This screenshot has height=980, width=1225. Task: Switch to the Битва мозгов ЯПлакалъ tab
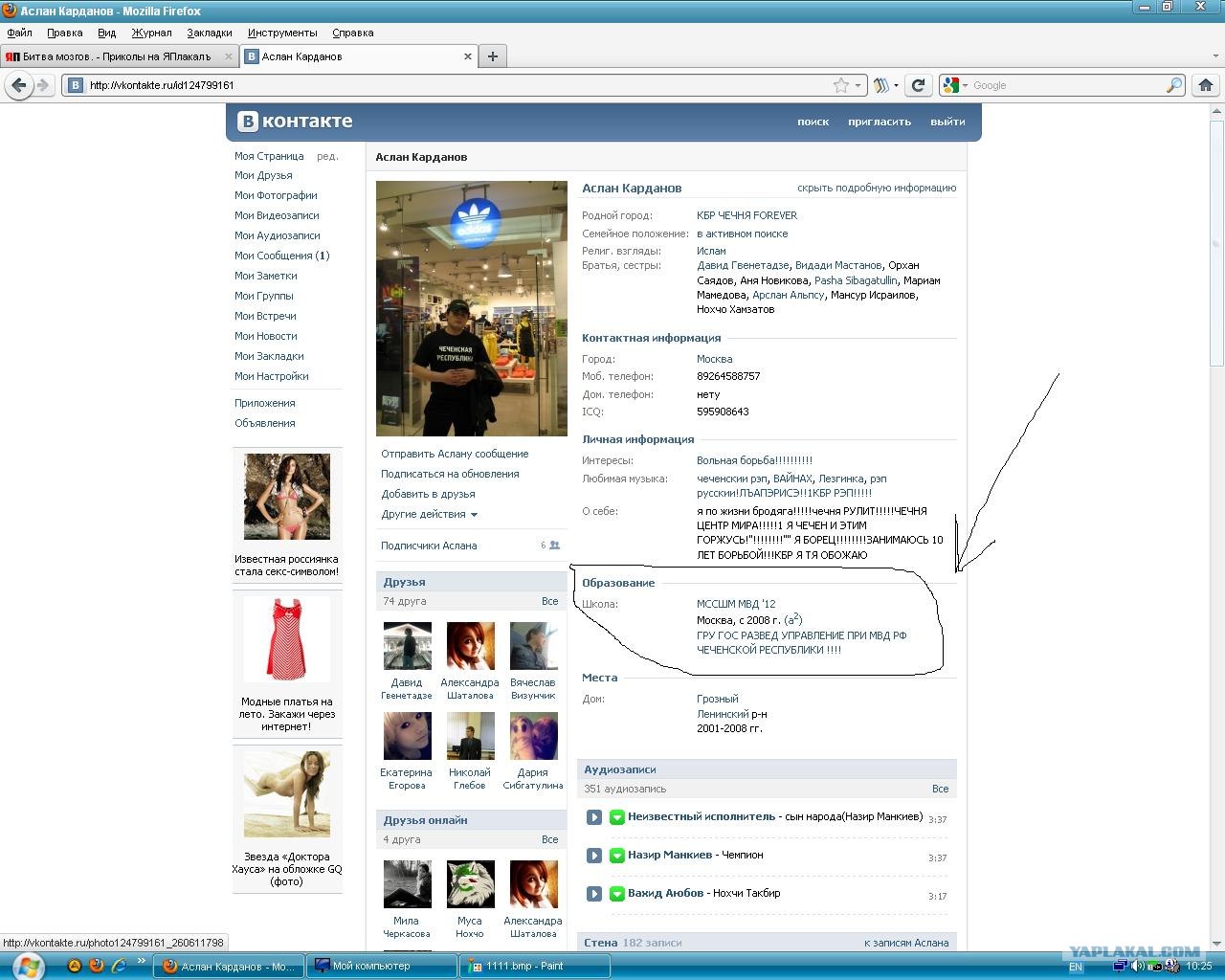tap(117, 56)
